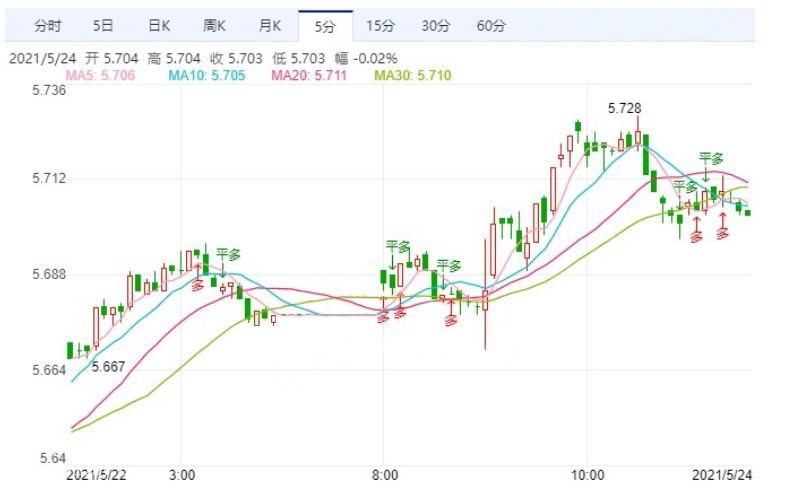Click the active 5分 interval tab
Viewport: 806px width, 490px height.
click(x=324, y=25)
